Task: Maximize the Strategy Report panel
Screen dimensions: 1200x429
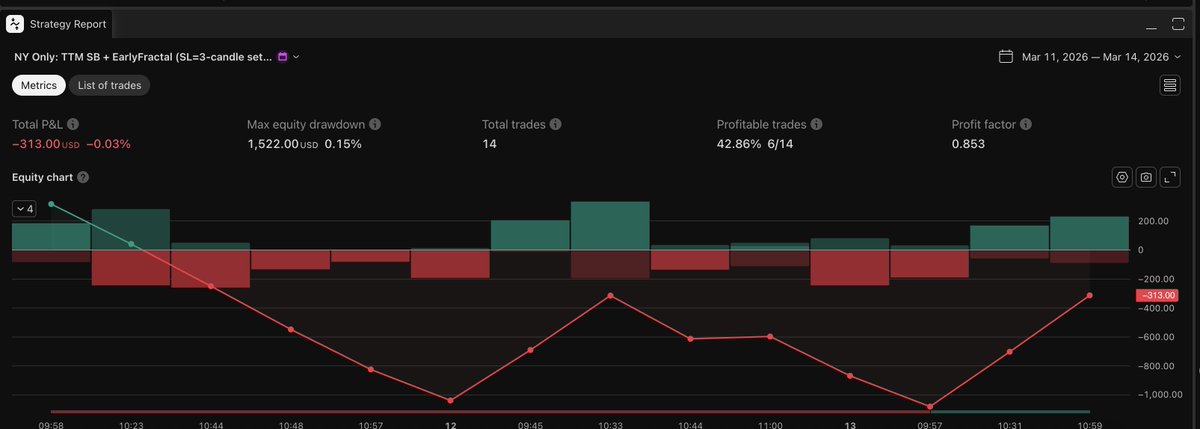Action: pos(1180,23)
